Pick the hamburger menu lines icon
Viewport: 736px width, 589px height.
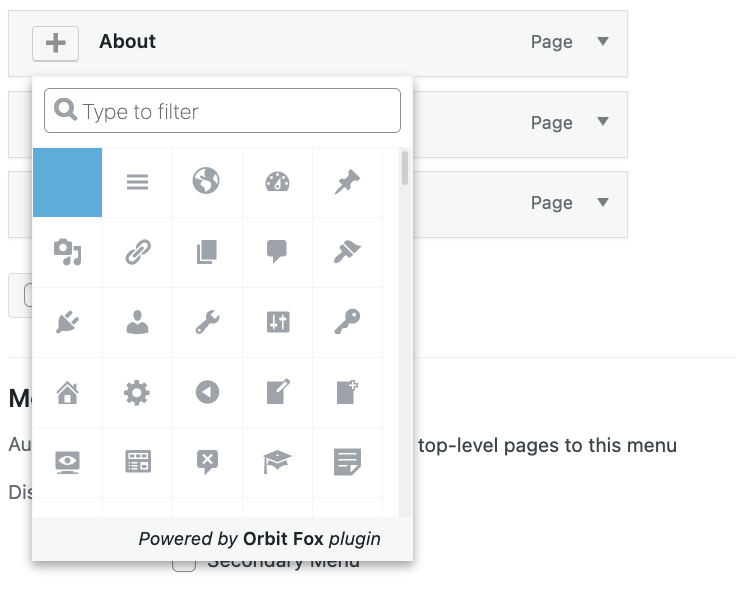[137, 182]
